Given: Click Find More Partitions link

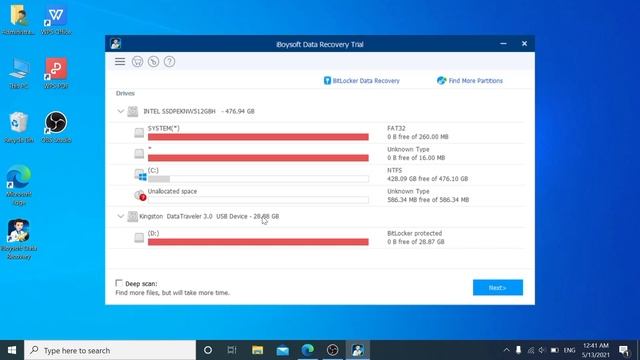Looking at the screenshot, I should 470,81.
